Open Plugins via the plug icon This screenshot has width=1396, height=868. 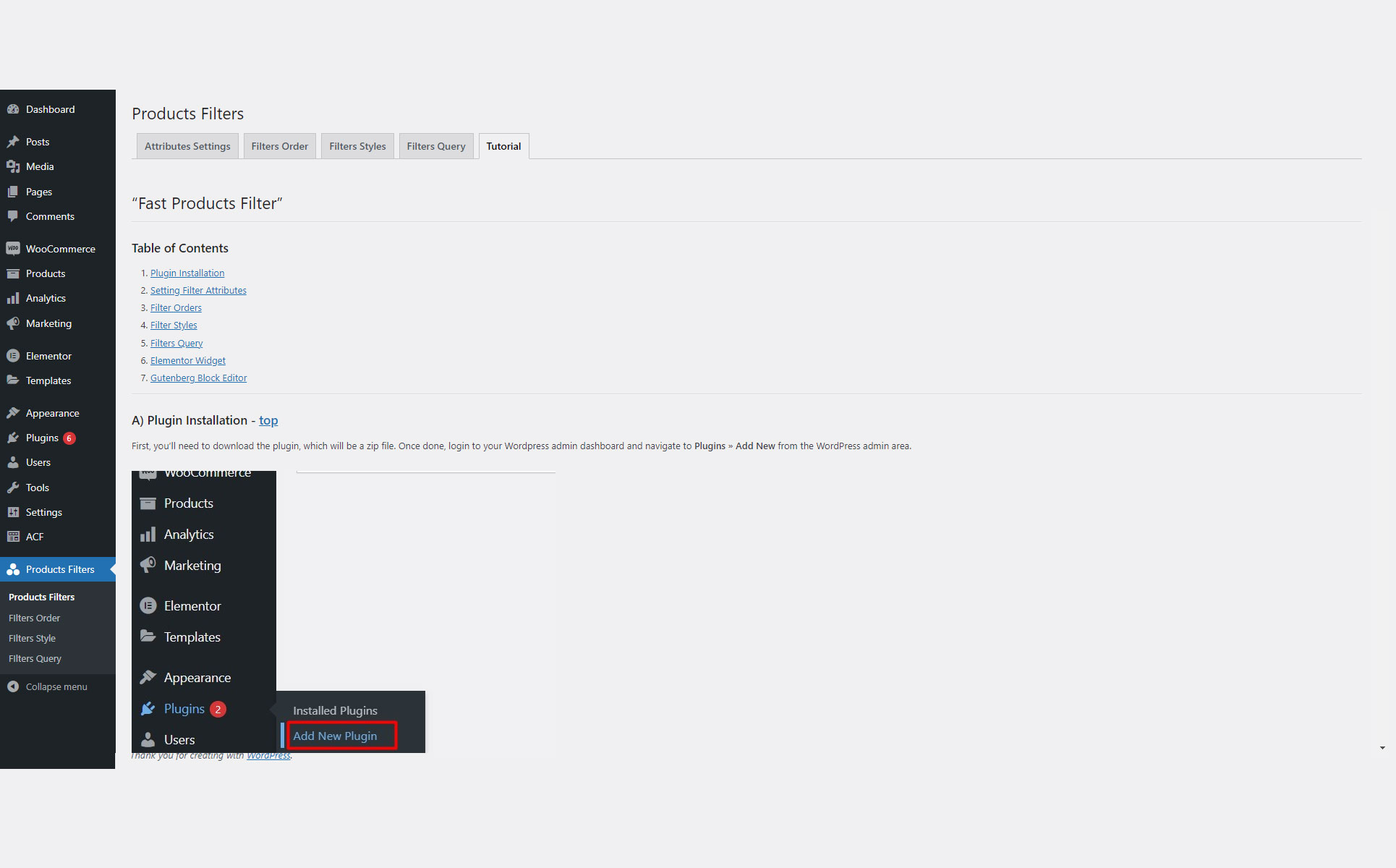(13, 438)
